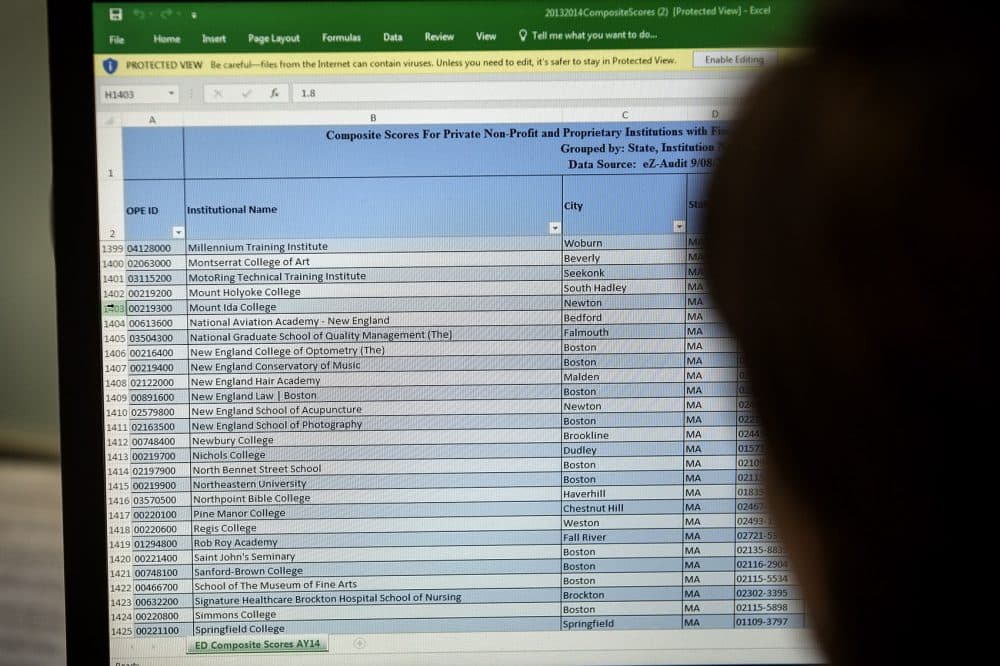The height and width of the screenshot is (666, 1000).
Task: Select the ED Composite Scores AY14 sheet tab
Action: (x=258, y=644)
